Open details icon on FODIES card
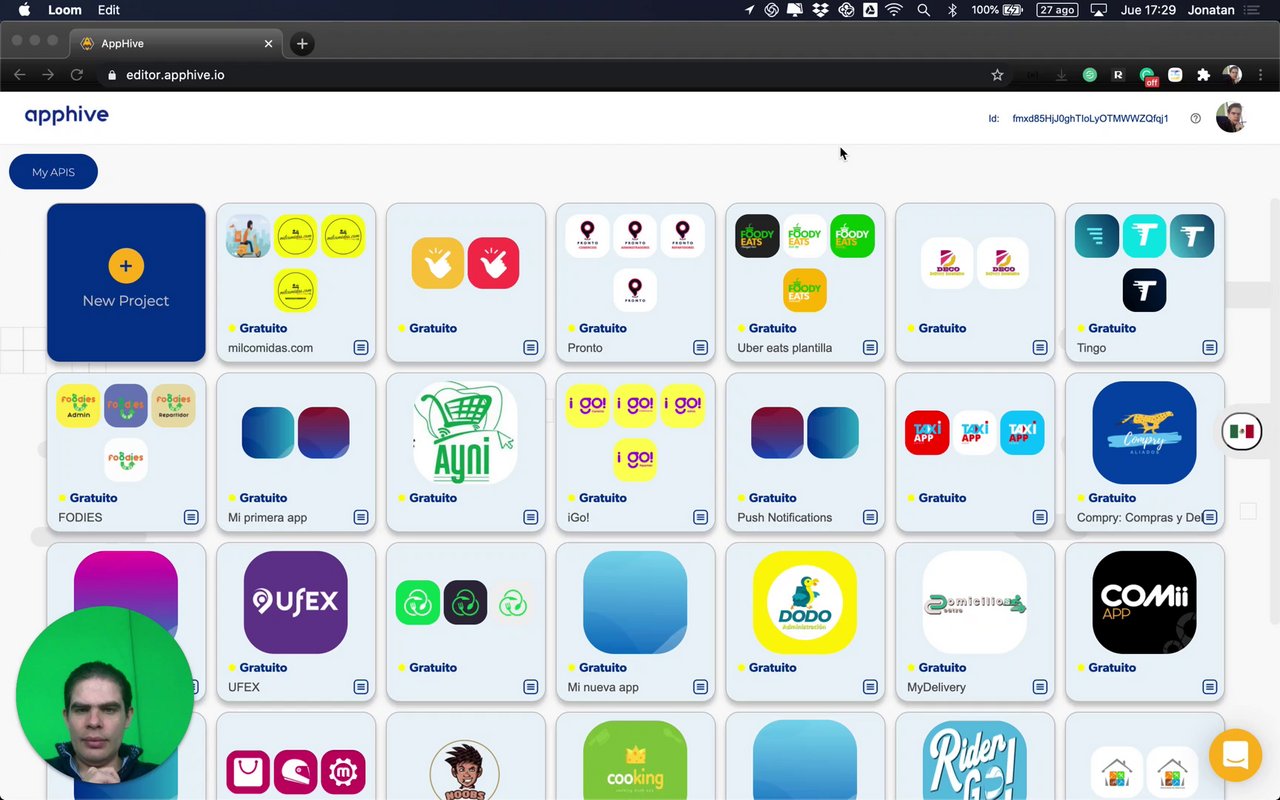This screenshot has width=1280, height=800. [191, 517]
